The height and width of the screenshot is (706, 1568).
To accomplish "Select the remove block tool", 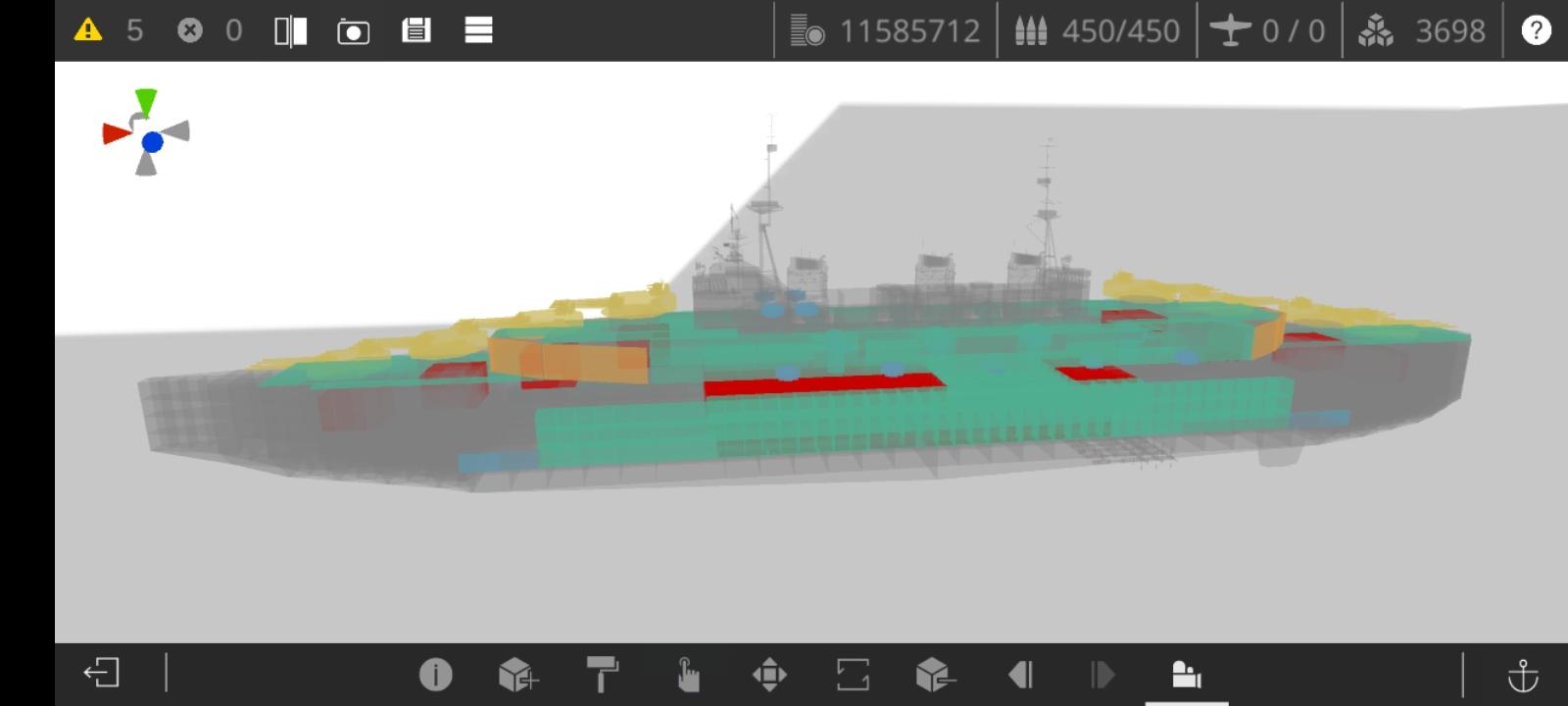I will point(936,675).
